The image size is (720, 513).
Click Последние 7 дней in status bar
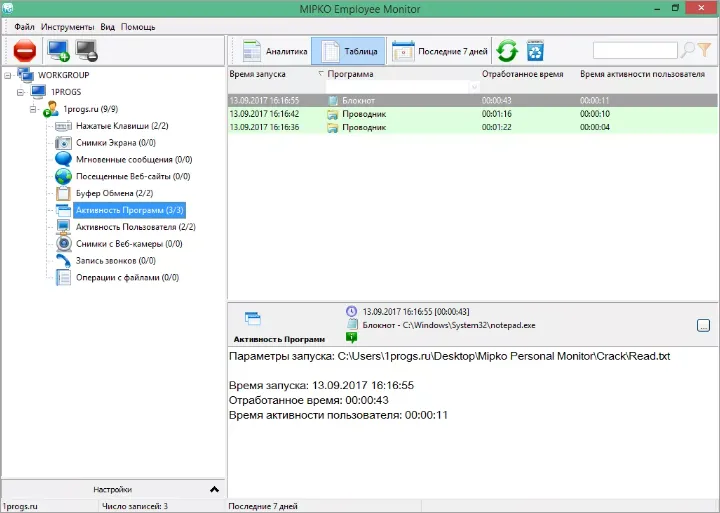pos(263,506)
